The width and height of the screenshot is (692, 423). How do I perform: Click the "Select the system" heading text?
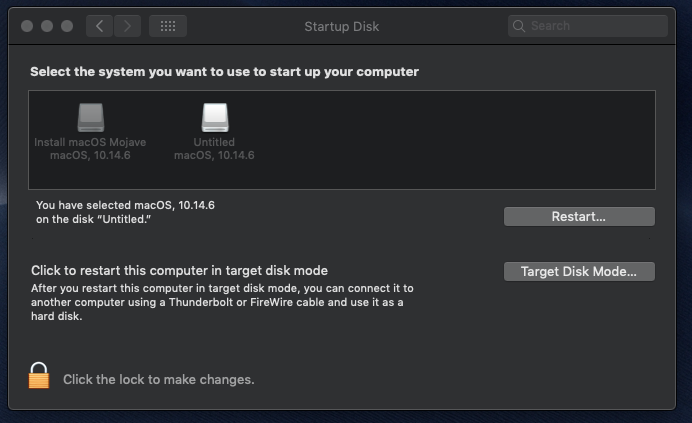click(224, 72)
